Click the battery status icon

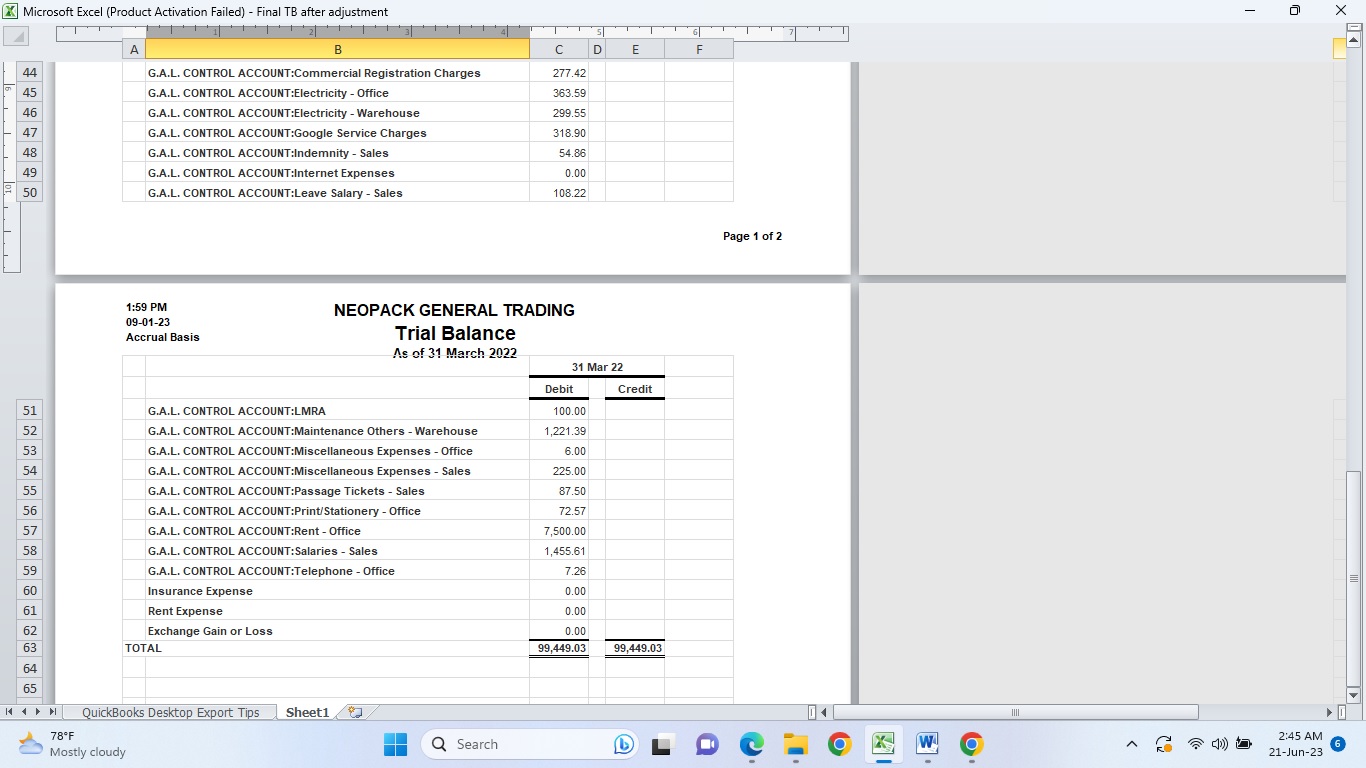1244,744
